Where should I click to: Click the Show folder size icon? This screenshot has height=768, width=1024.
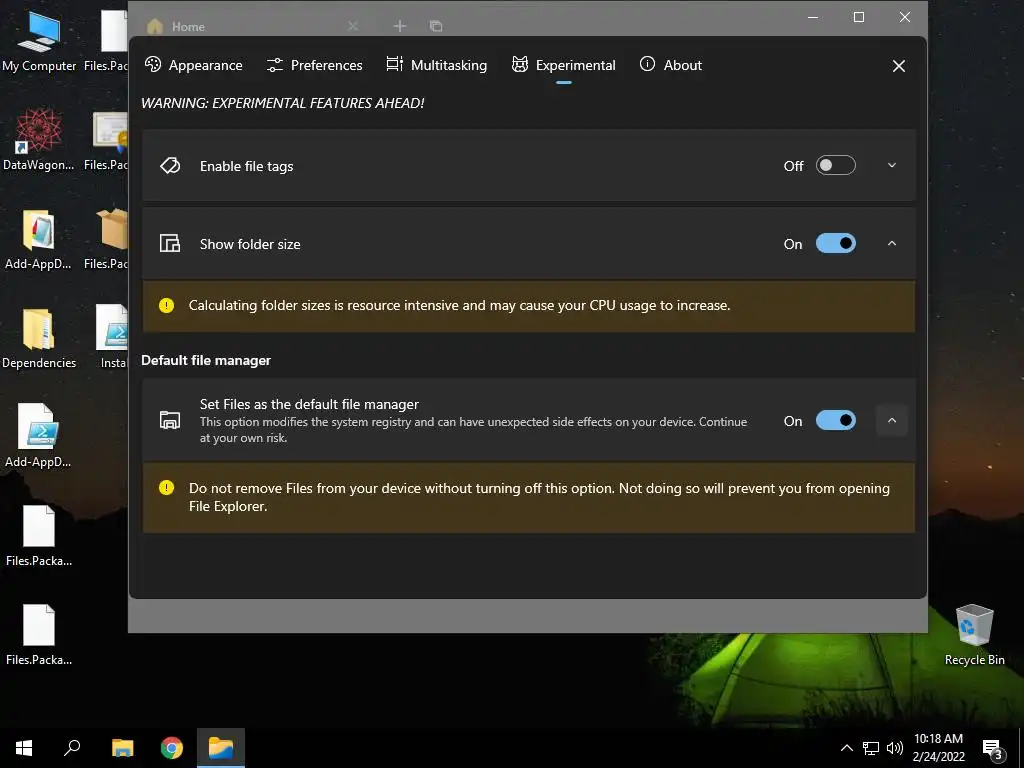(x=170, y=244)
